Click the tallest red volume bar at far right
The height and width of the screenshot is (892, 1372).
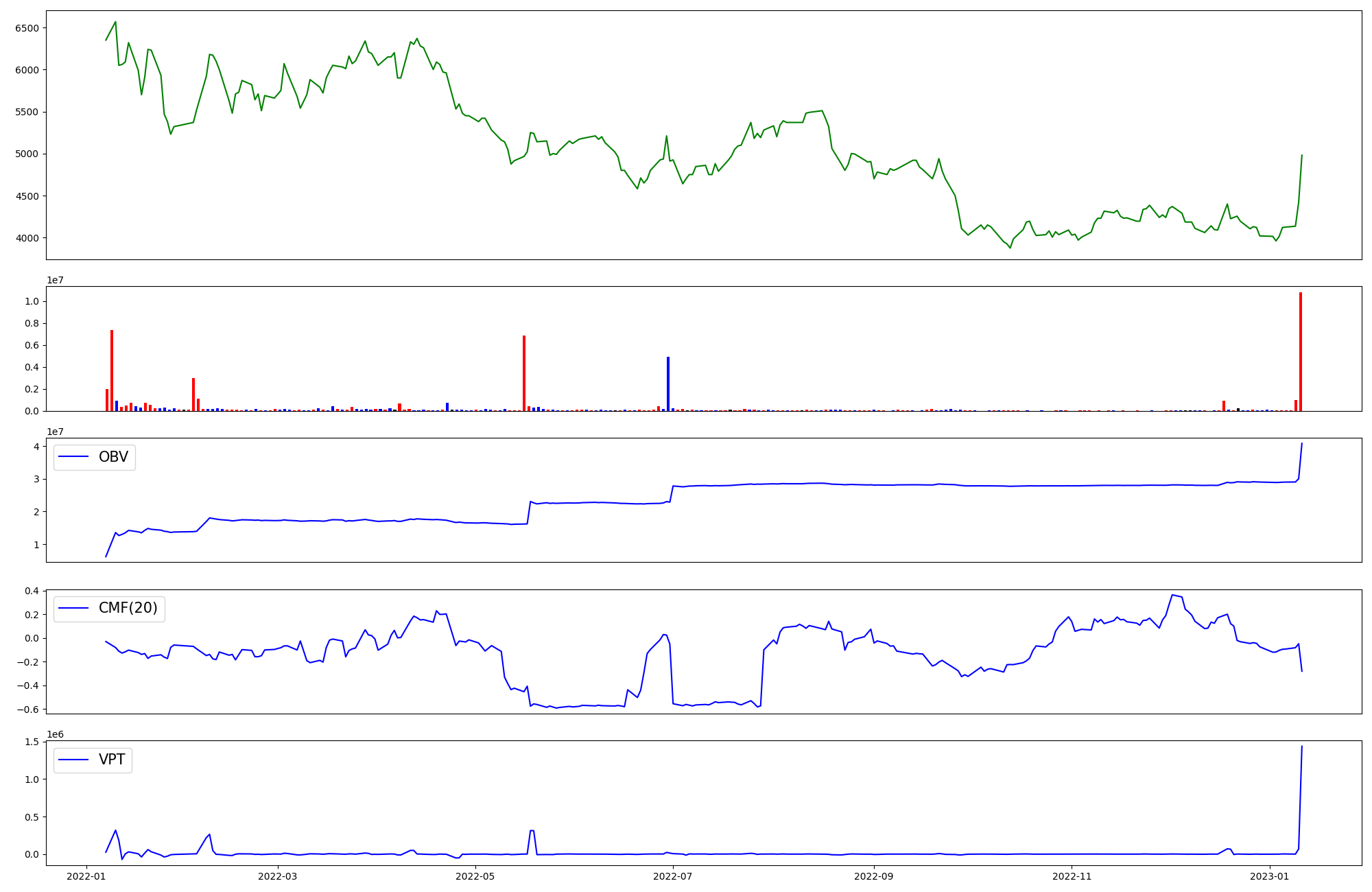[x=1300, y=351]
